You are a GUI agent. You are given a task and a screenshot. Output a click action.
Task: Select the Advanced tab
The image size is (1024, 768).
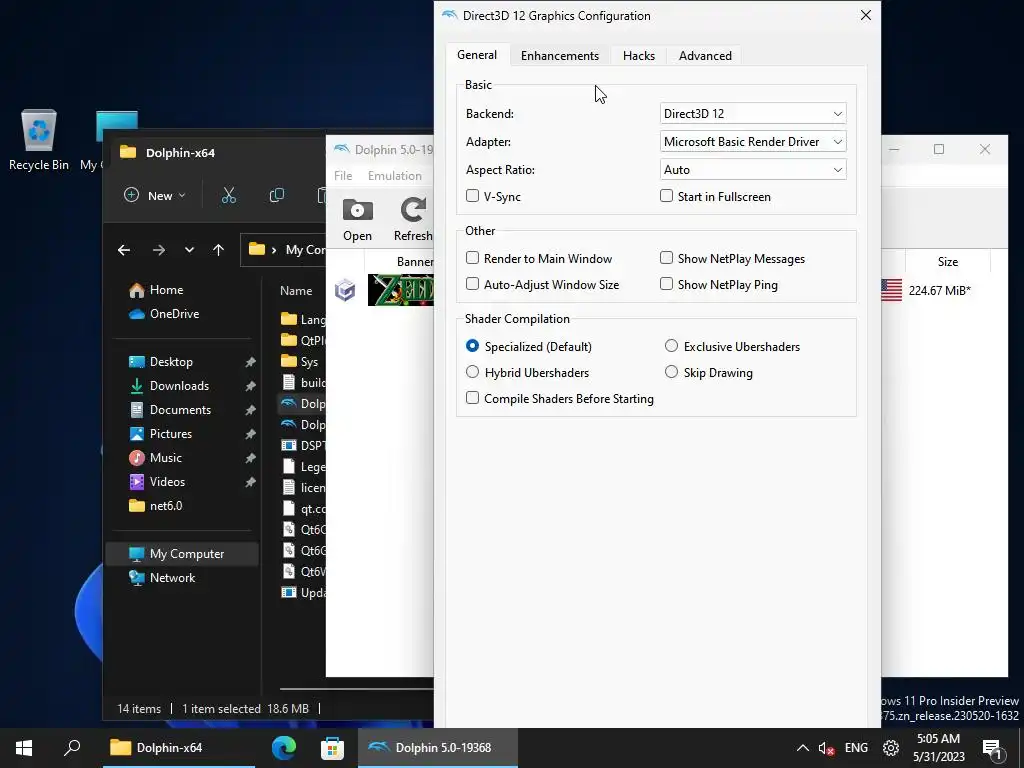705,56
